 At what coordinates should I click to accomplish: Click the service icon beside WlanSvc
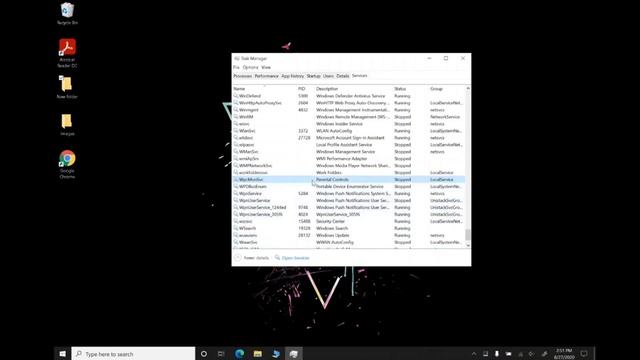[x=236, y=131]
